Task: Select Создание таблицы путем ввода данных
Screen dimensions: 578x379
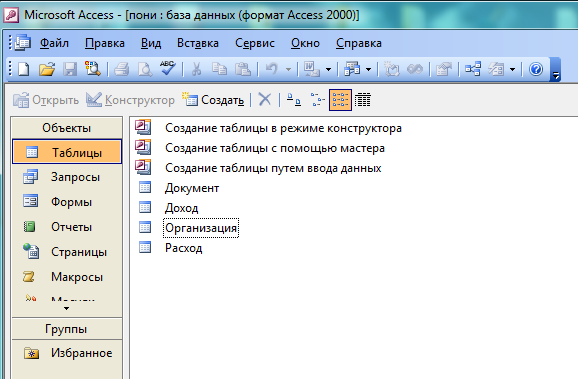Action: pos(273,168)
